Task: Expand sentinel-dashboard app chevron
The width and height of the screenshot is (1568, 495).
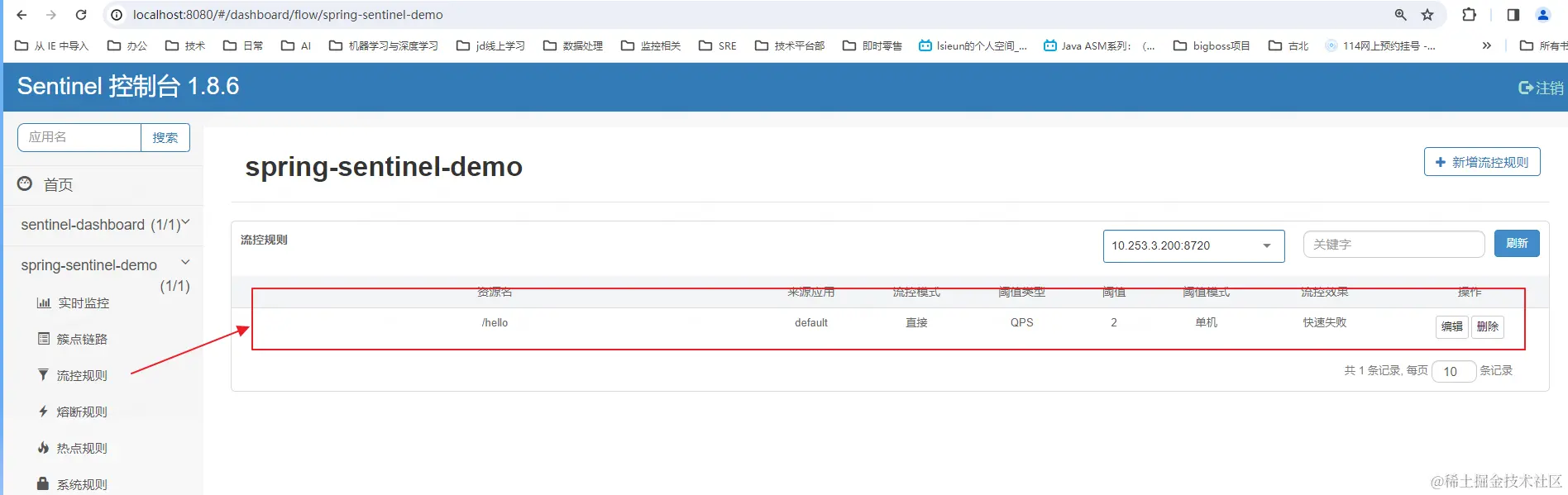Action: coord(185,221)
